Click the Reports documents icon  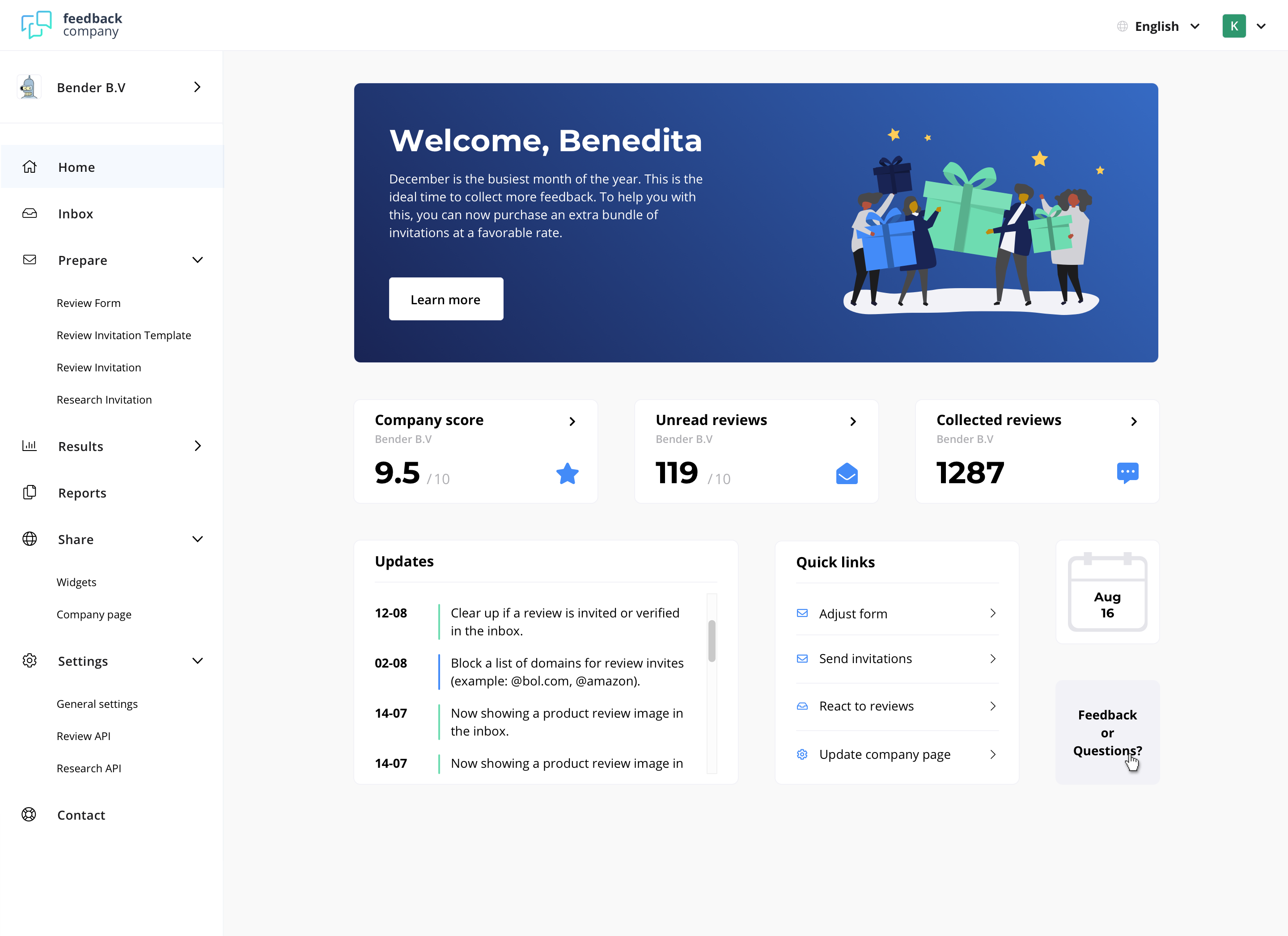30,493
